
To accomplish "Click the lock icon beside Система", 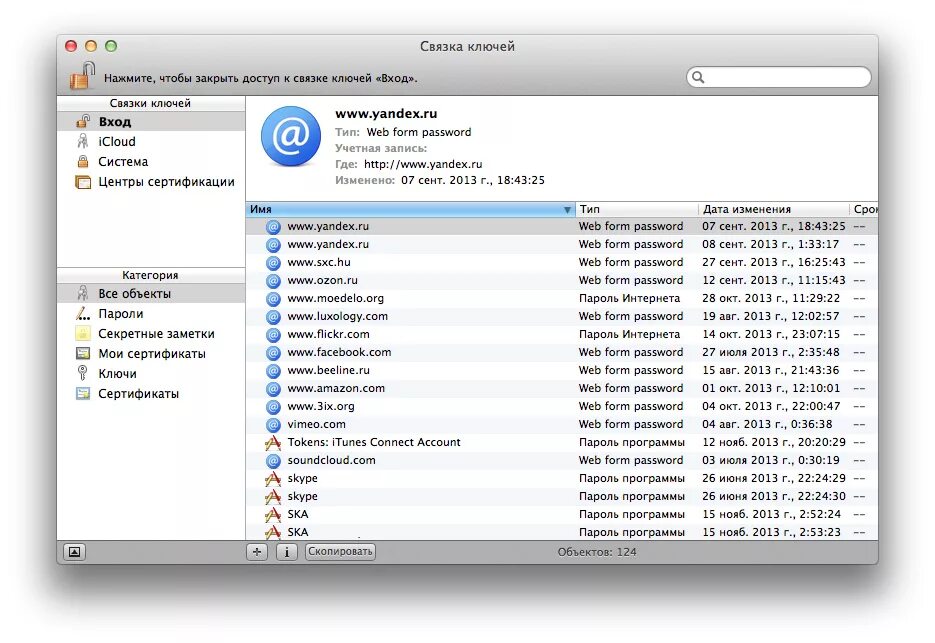I will (x=83, y=161).
